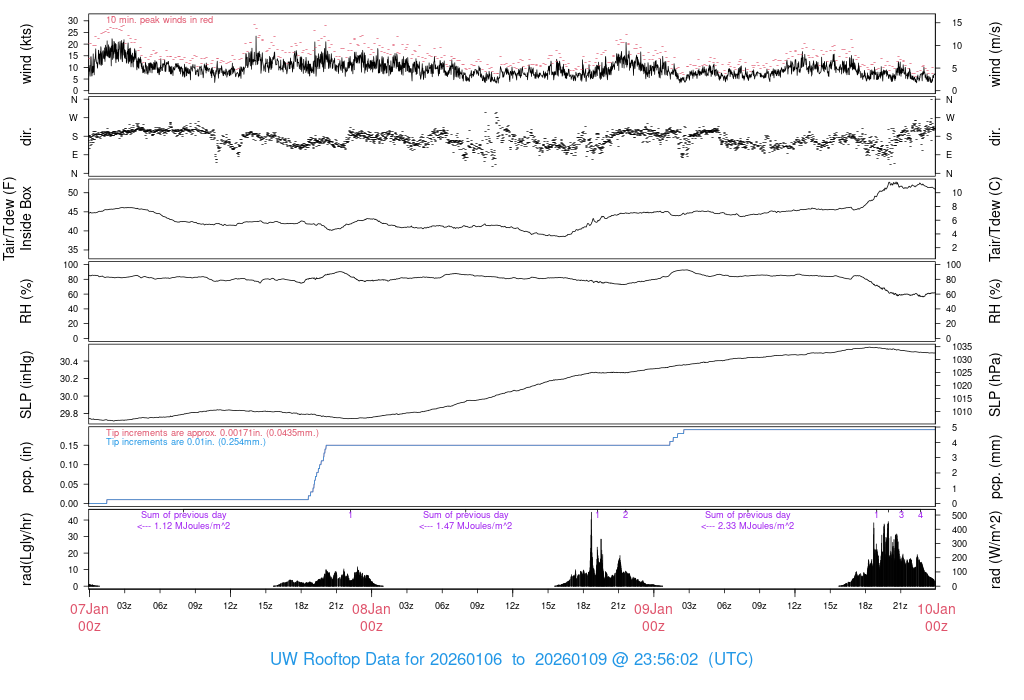This screenshot has width=1024, height=700.
Task: Click the right 'RH (%)' axis label
Action: click(995, 301)
